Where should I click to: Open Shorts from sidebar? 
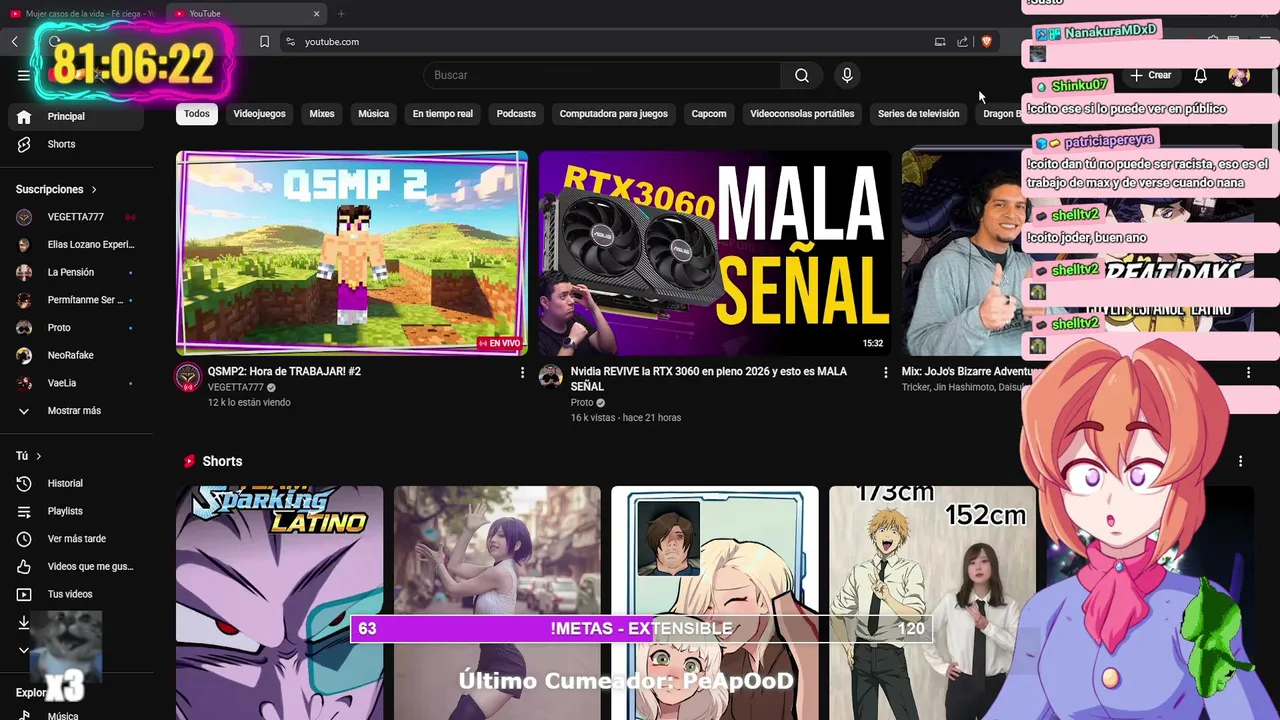tap(77, 144)
